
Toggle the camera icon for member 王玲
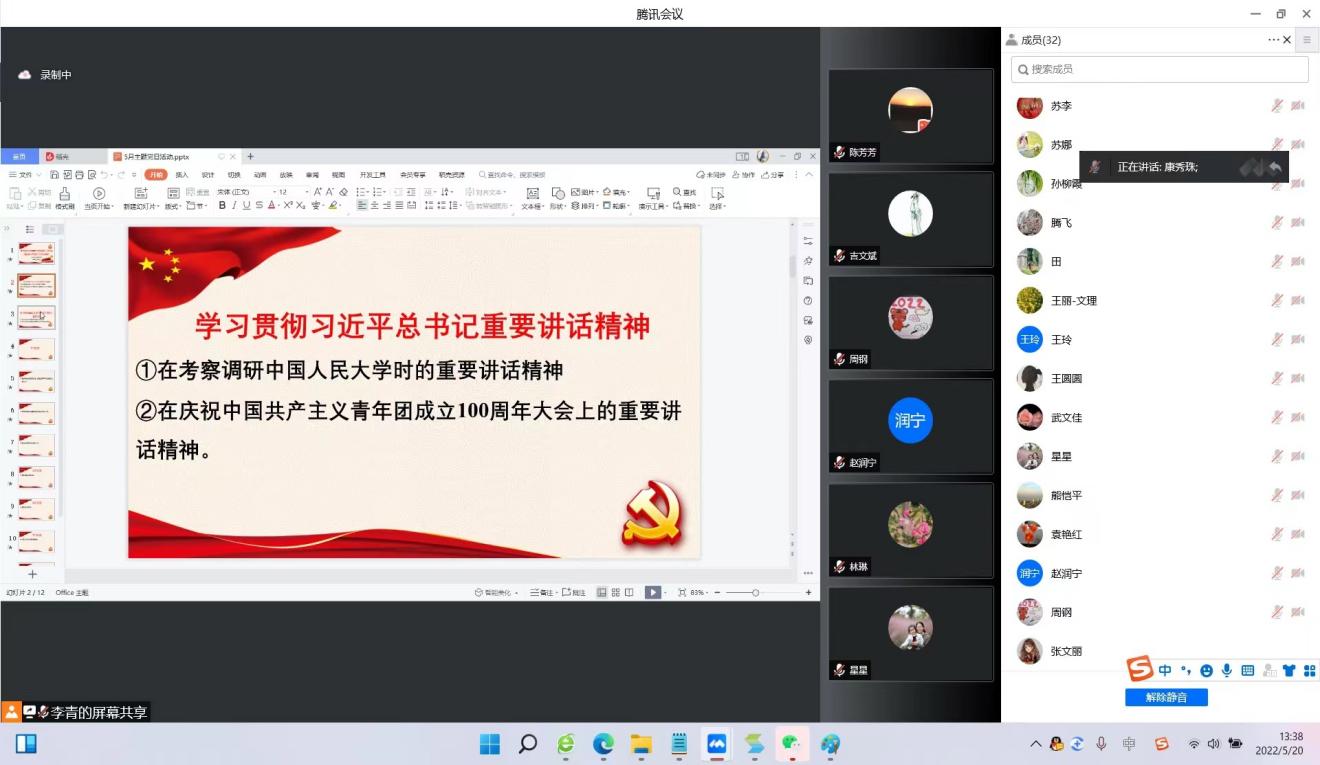(1298, 340)
